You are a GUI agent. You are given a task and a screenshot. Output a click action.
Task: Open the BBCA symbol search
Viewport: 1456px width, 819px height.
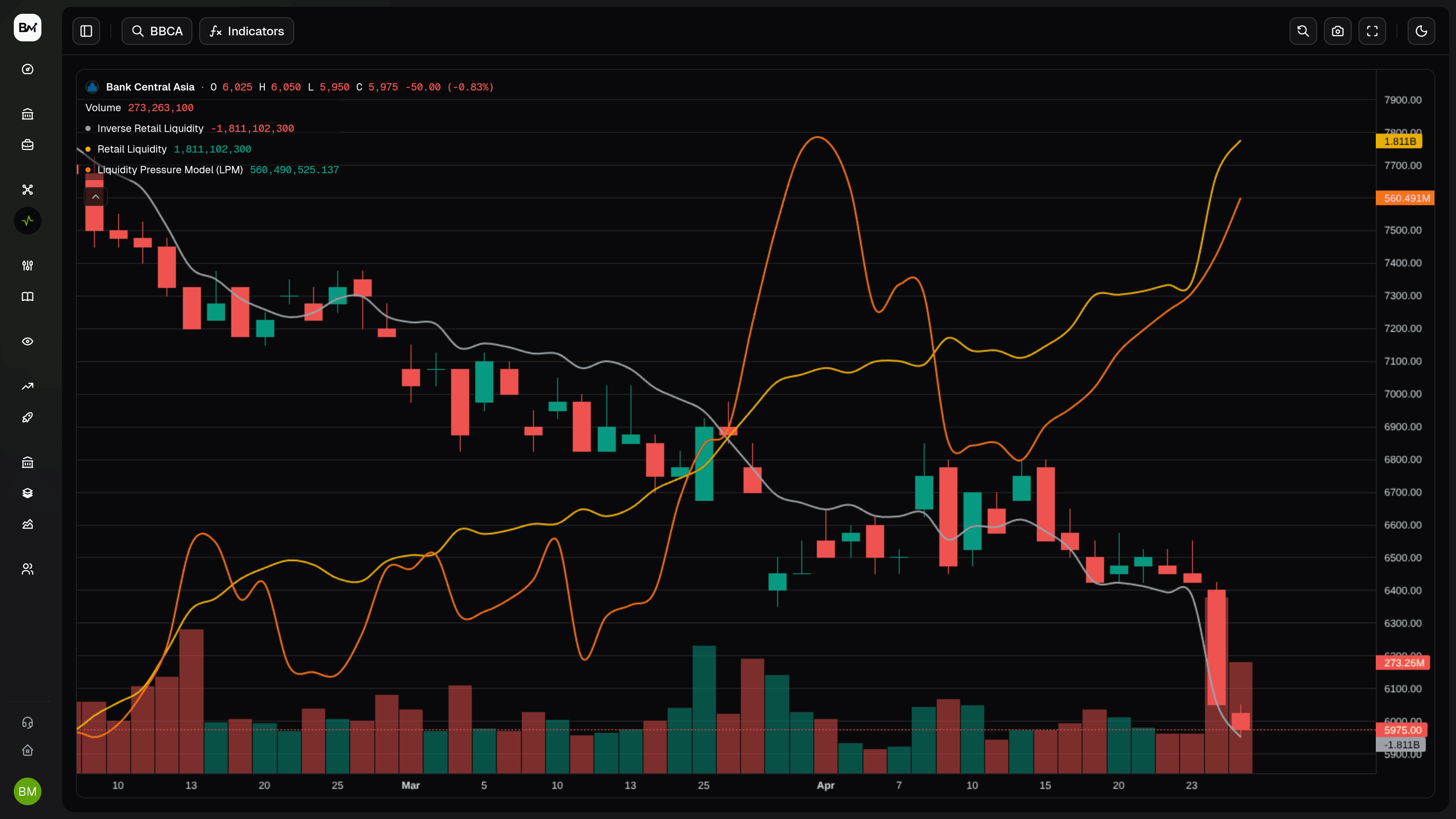click(157, 31)
